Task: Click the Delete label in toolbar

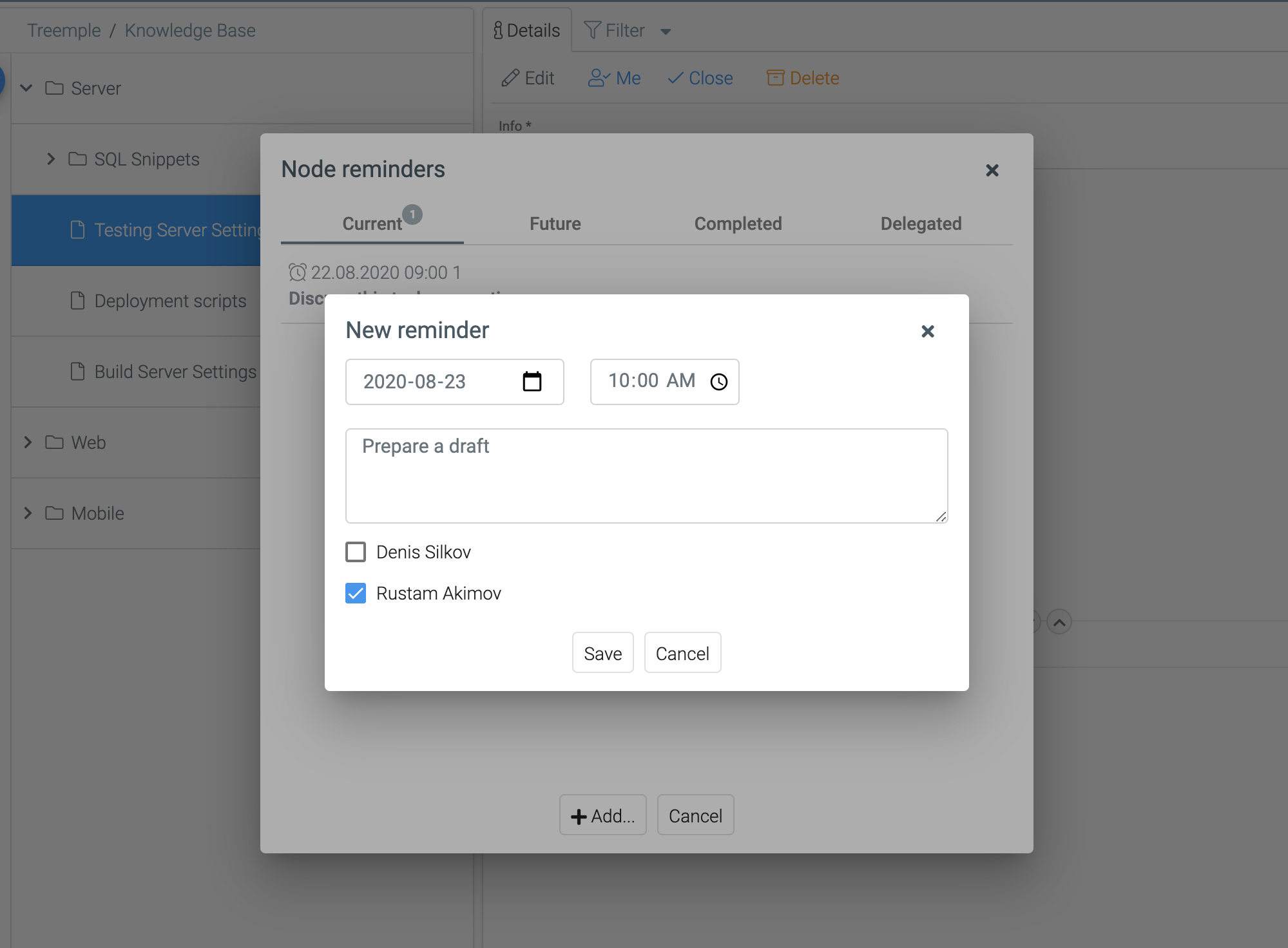Action: (x=814, y=78)
